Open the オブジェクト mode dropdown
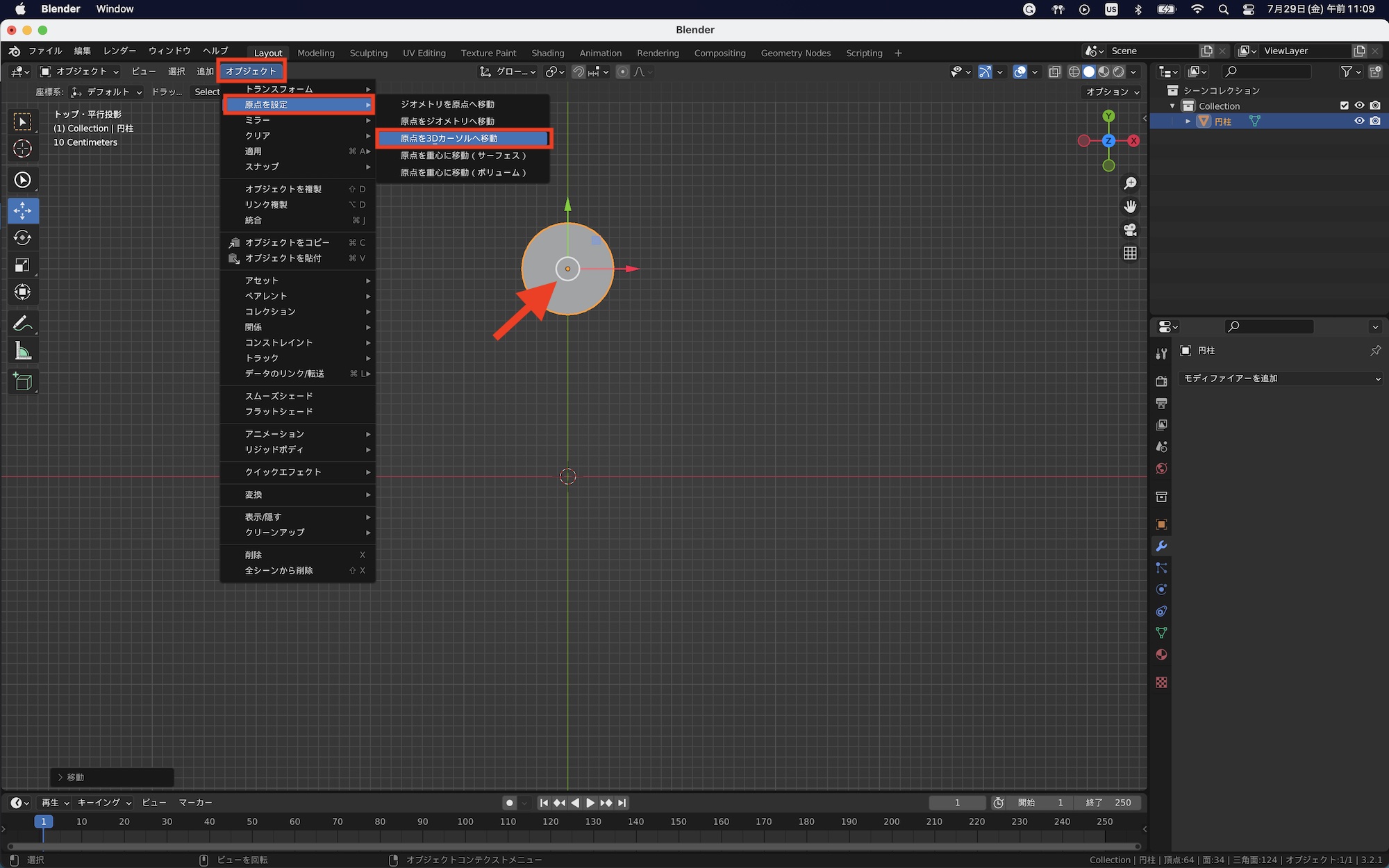This screenshot has width=1389, height=868. (80, 71)
